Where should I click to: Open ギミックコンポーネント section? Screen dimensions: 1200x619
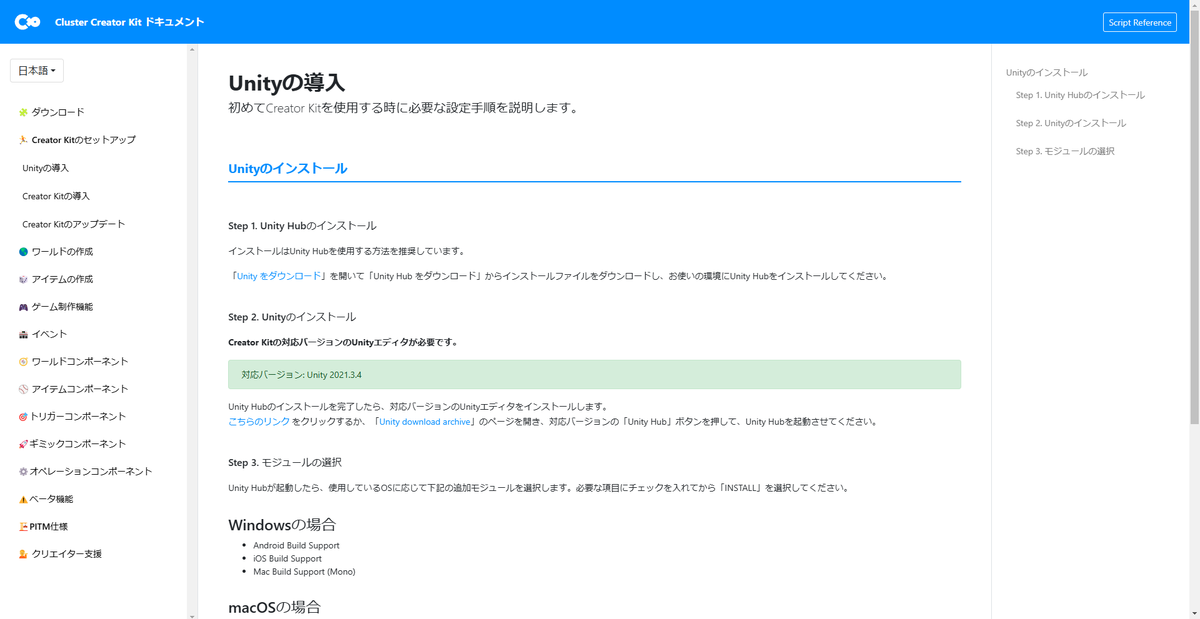(78, 444)
